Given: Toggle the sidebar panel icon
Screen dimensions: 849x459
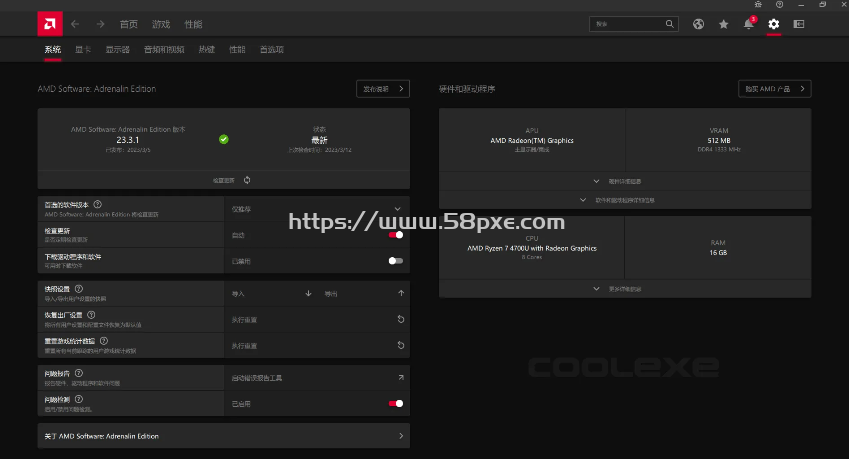Looking at the screenshot, I should (799, 24).
